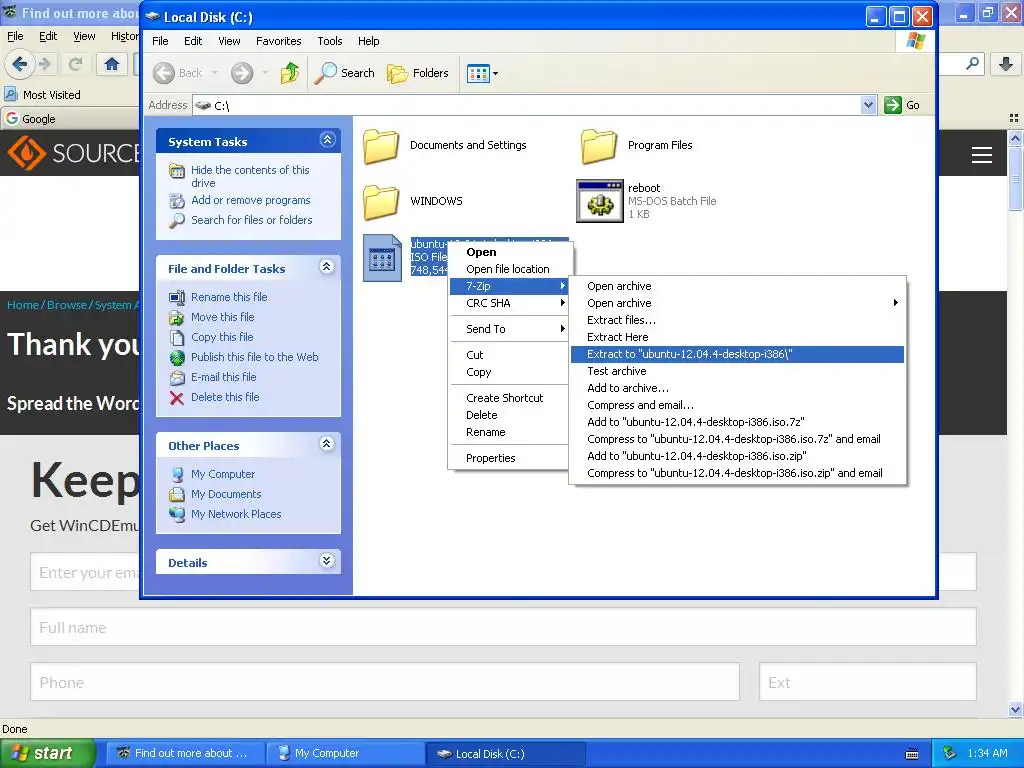This screenshot has width=1024, height=768.
Task: Click Hide the contents of this drive
Action: (x=250, y=176)
